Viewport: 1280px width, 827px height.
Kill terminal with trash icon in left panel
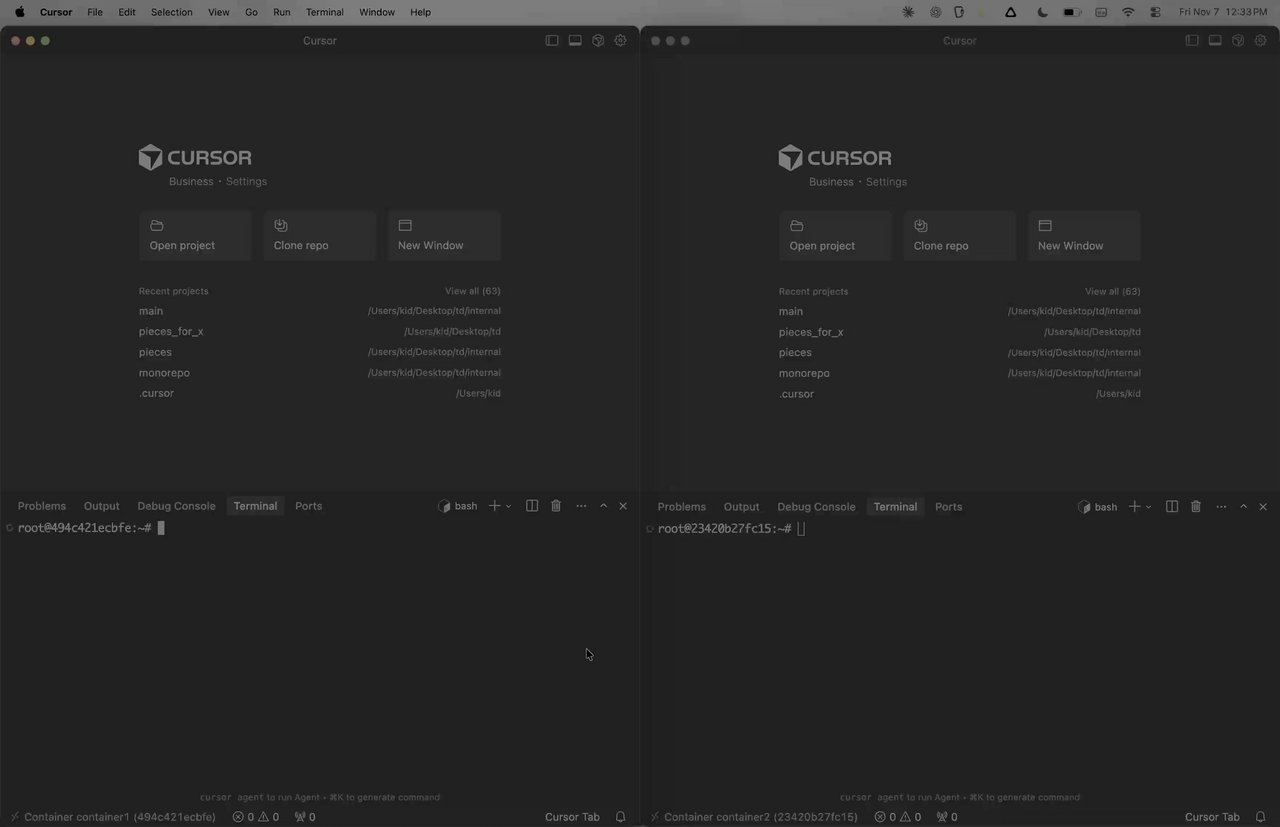click(x=556, y=506)
